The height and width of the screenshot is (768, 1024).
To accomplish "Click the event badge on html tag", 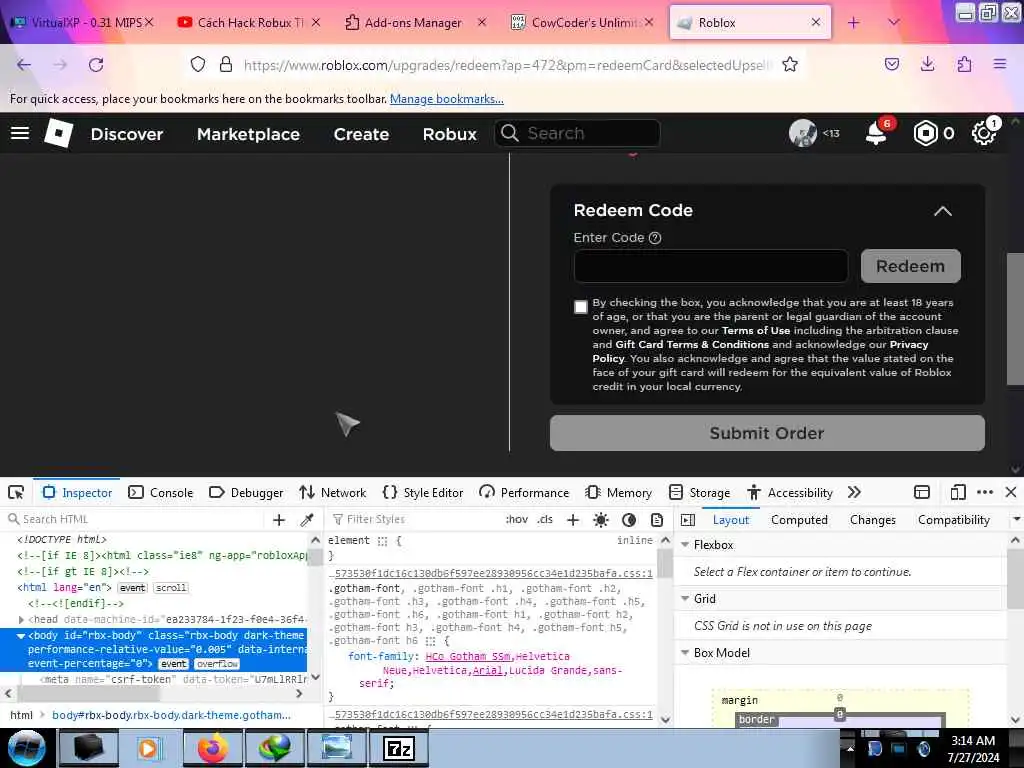I will (x=133, y=588).
